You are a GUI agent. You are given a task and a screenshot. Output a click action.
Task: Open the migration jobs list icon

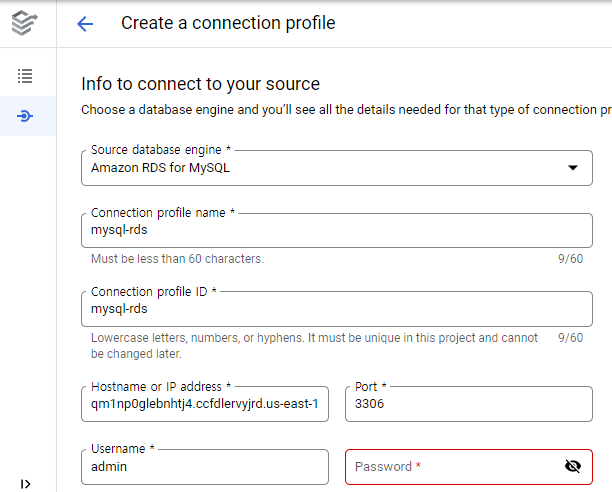click(x=25, y=76)
